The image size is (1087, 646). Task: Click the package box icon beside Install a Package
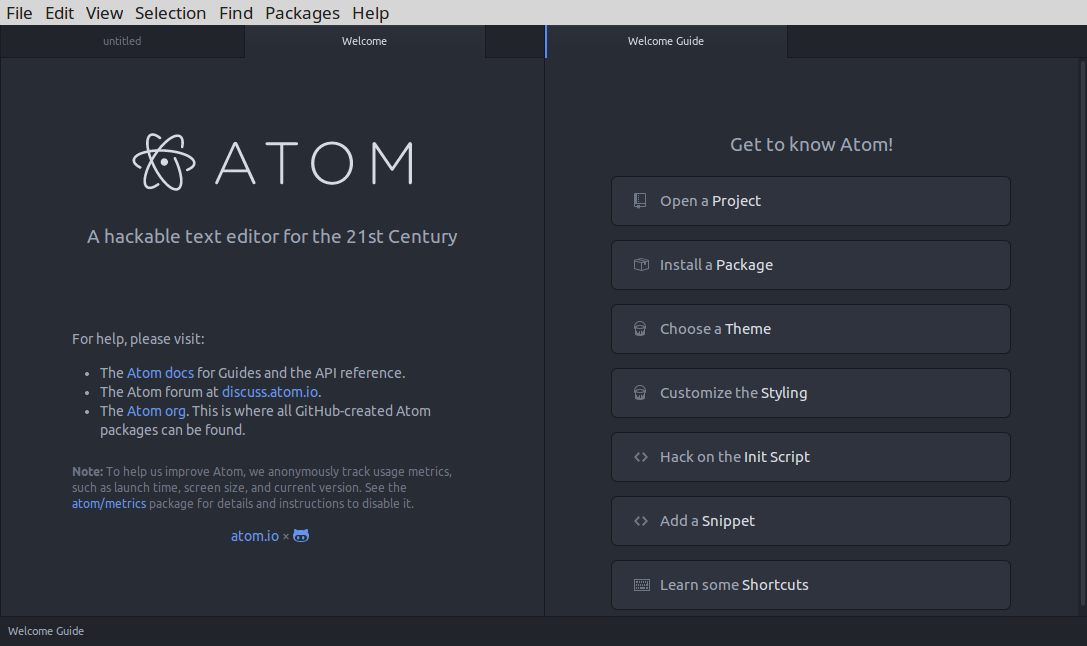coord(641,265)
